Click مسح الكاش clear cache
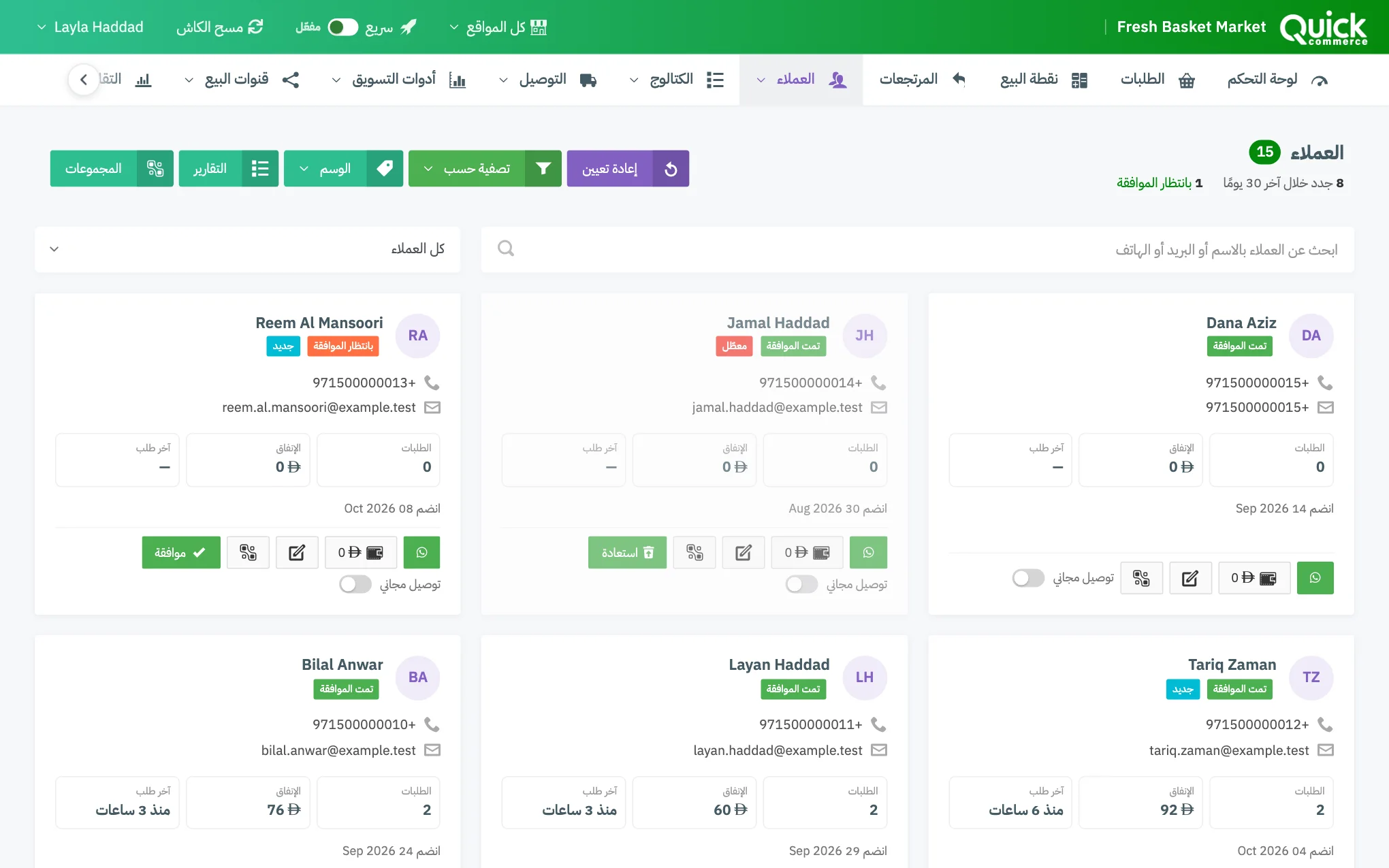The width and height of the screenshot is (1389, 868). [x=219, y=27]
